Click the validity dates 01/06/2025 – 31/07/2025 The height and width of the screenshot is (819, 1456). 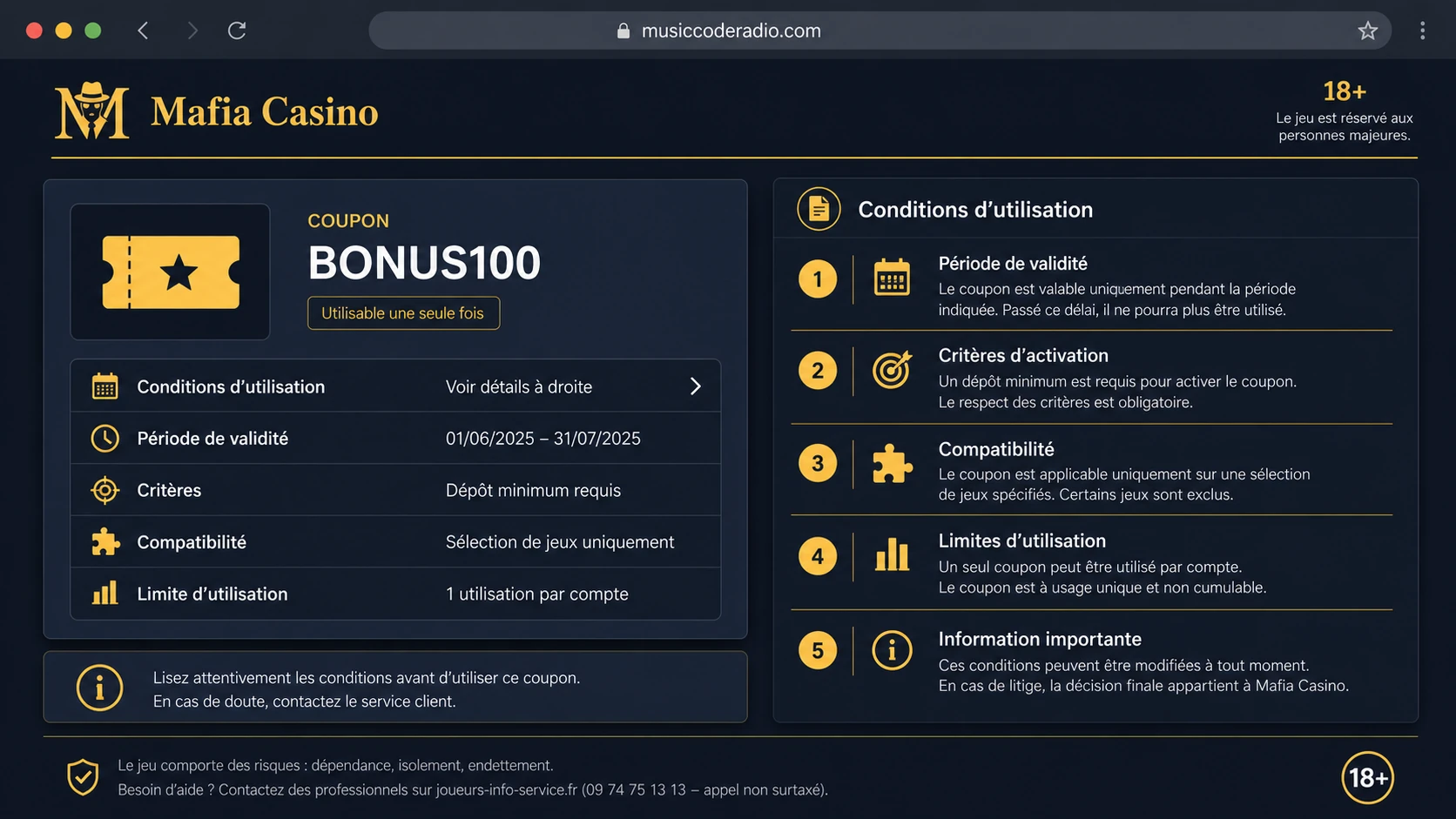543,439
